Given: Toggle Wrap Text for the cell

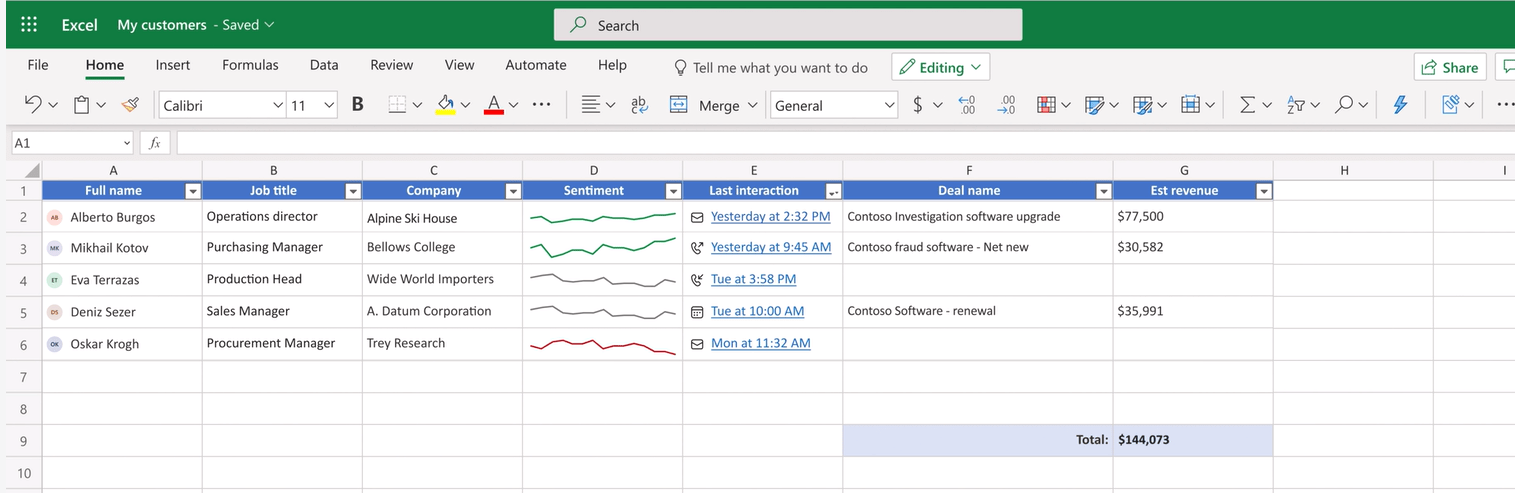Looking at the screenshot, I should [640, 105].
